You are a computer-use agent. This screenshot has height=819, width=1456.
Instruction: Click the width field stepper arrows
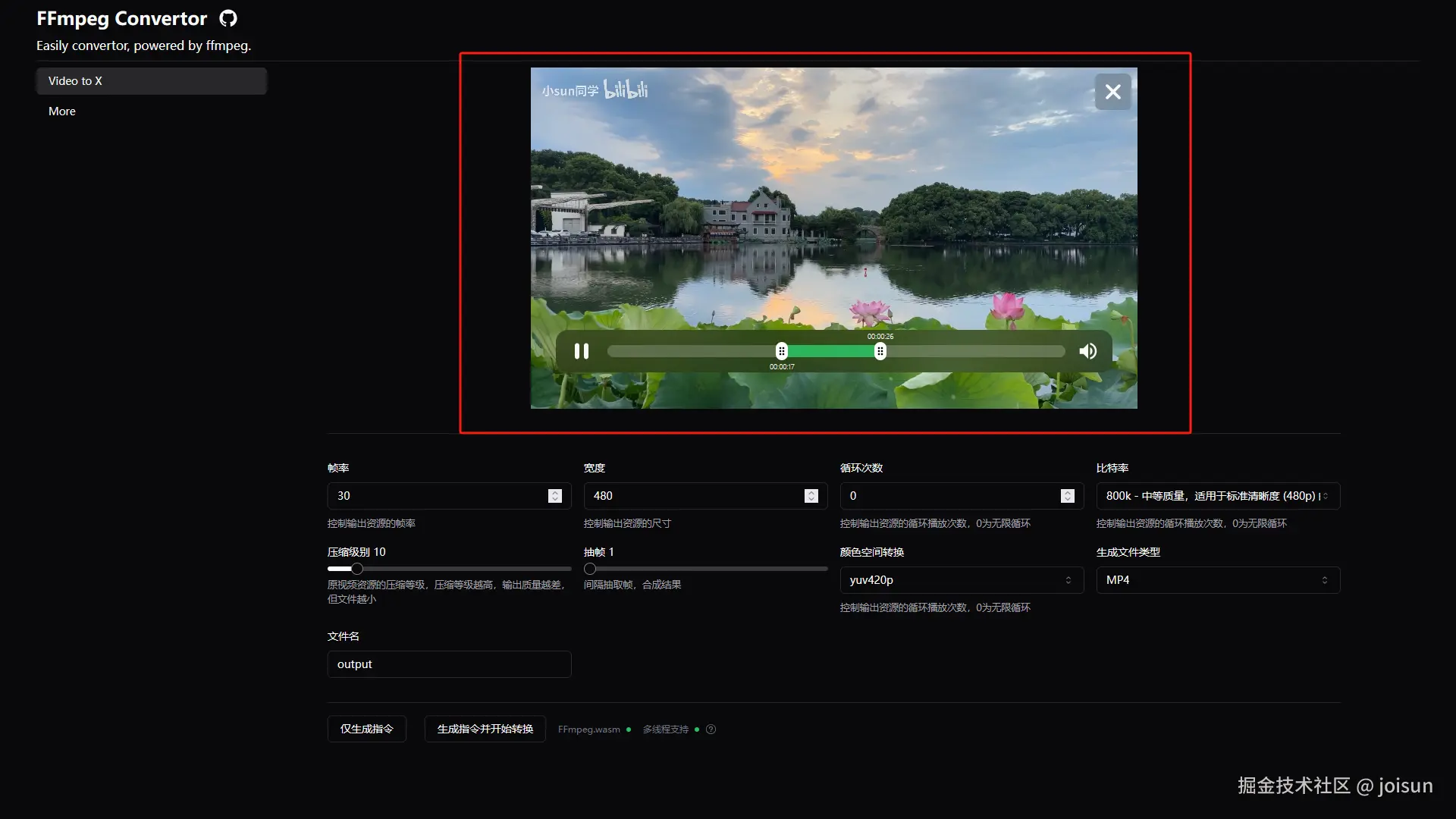(811, 496)
